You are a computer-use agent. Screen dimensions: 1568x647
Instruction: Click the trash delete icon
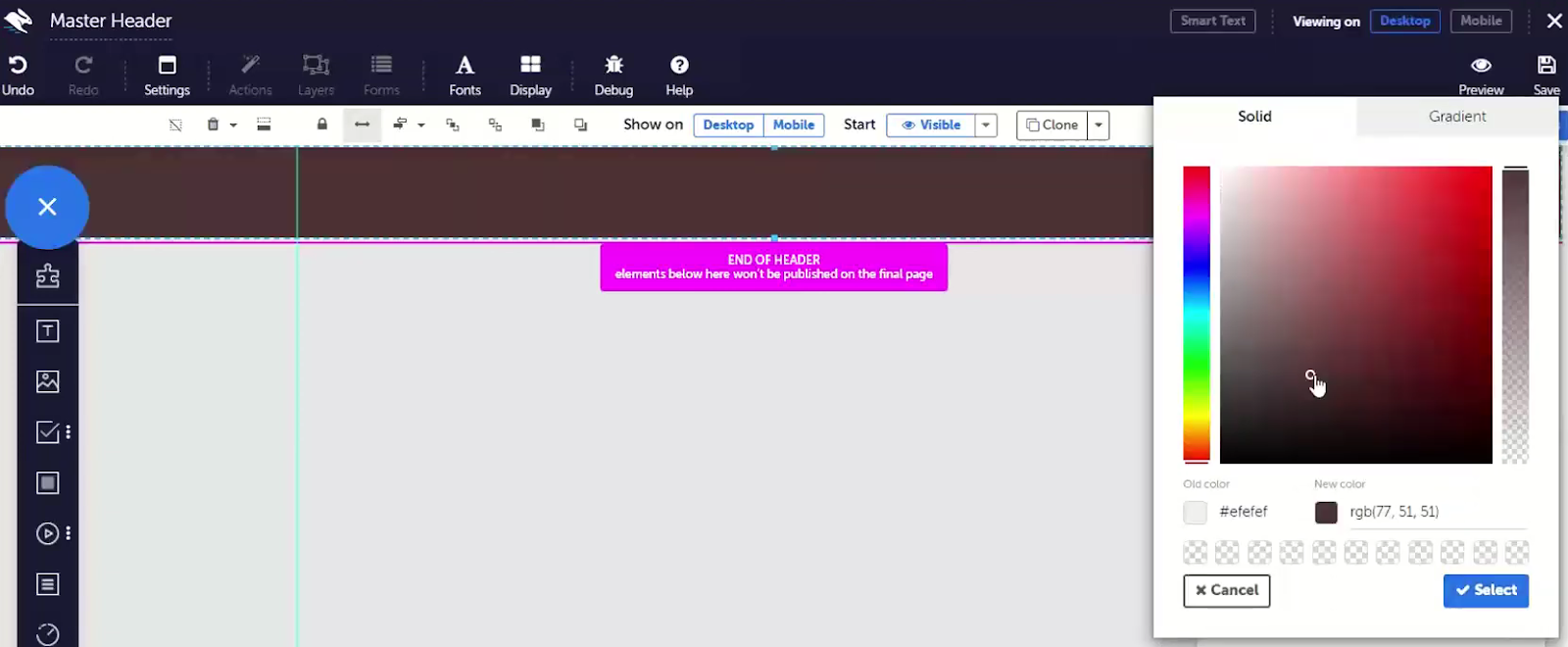[x=213, y=124]
